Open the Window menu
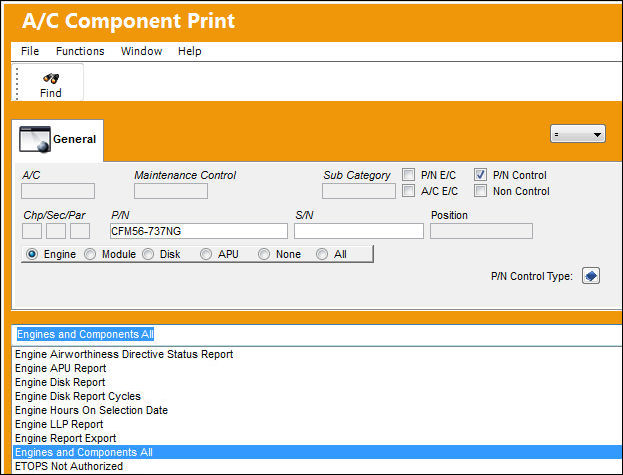 click(141, 51)
